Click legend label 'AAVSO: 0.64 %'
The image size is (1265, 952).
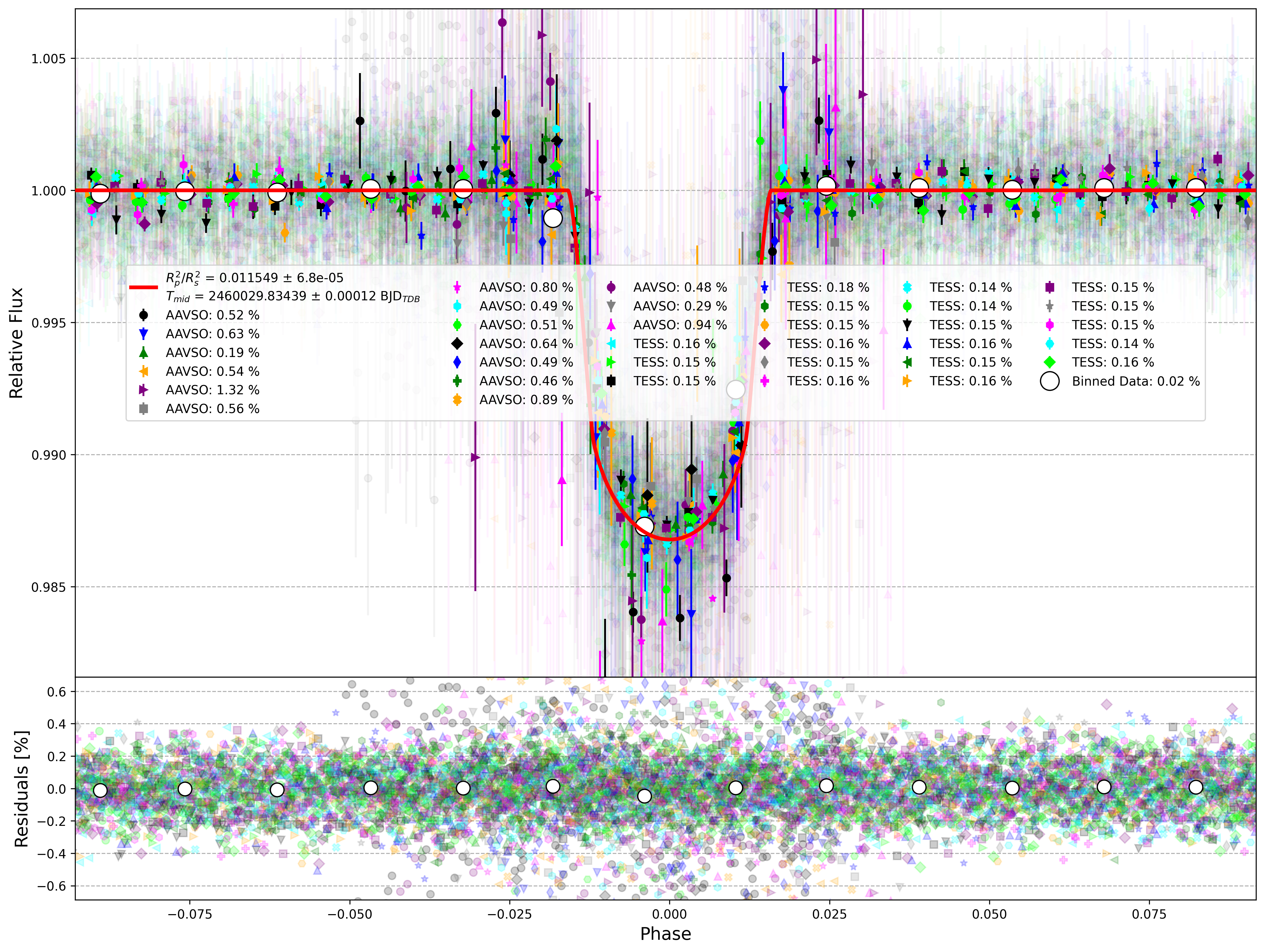coord(526,344)
